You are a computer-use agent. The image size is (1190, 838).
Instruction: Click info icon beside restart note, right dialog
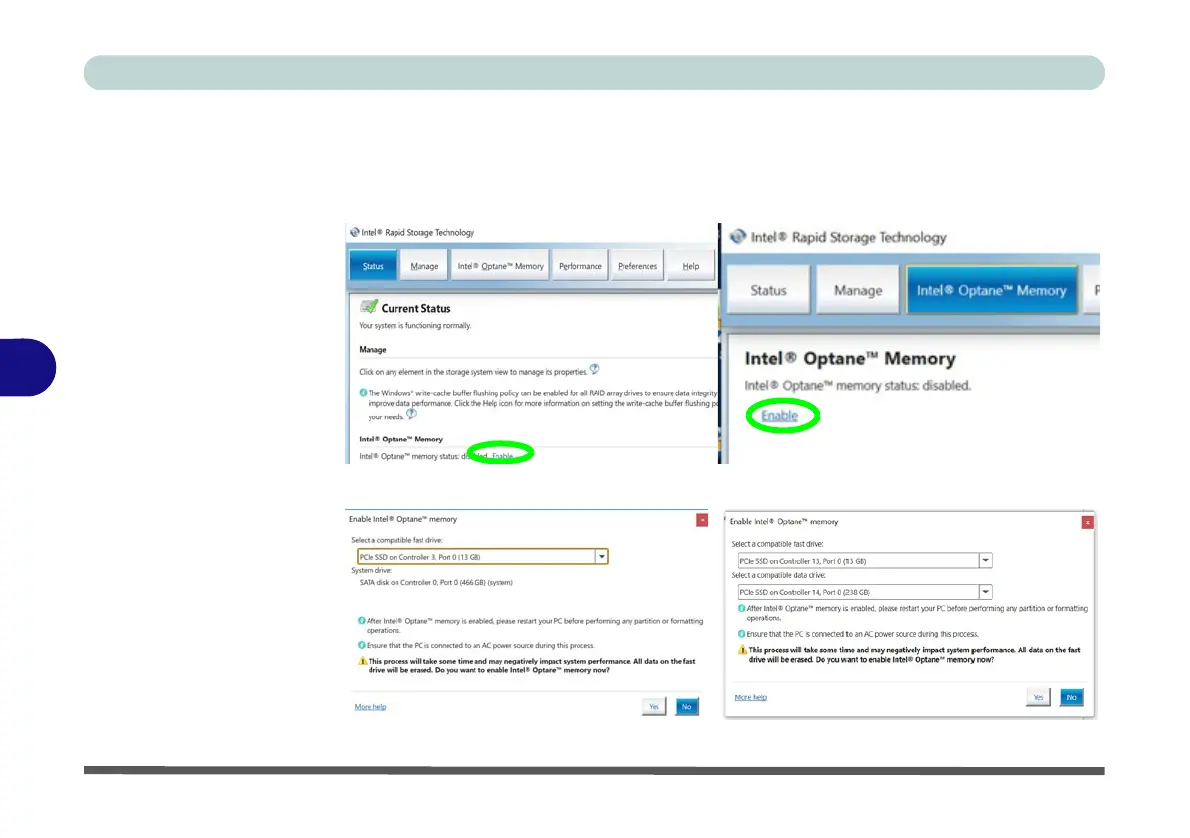pos(741,608)
